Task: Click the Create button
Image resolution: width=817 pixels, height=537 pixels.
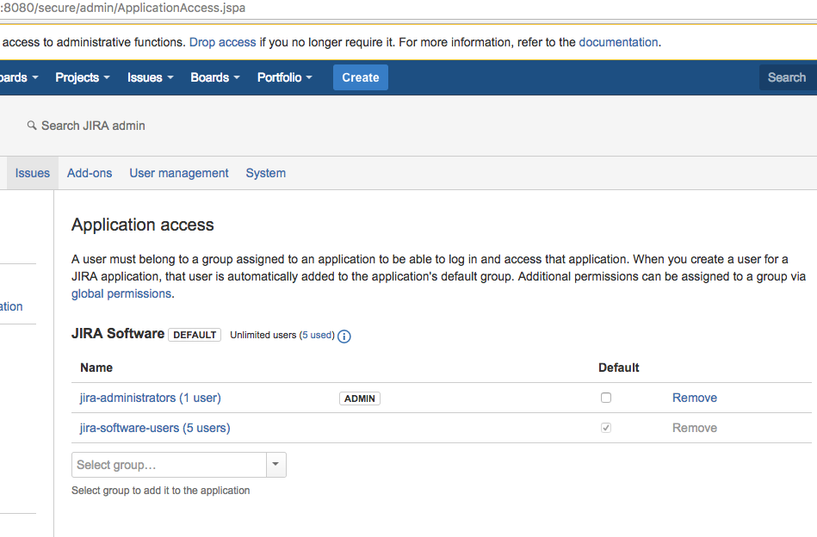Action: 361,78
